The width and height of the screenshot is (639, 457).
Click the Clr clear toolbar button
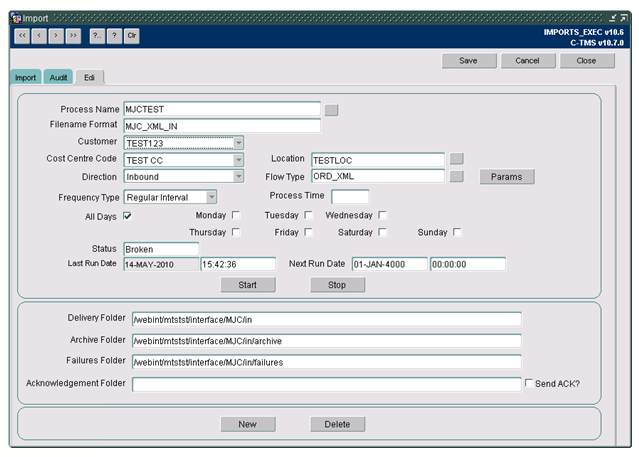[x=132, y=36]
